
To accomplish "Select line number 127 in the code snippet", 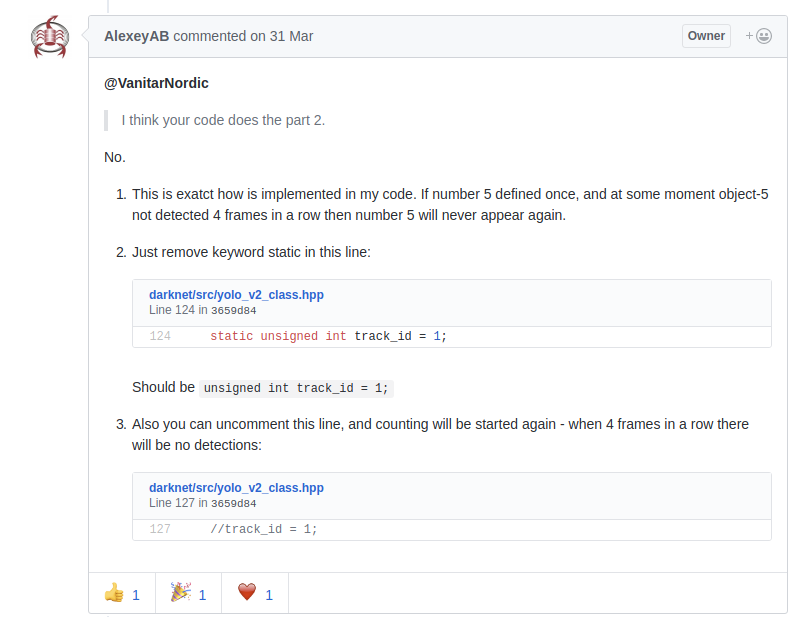I will coord(160,529).
